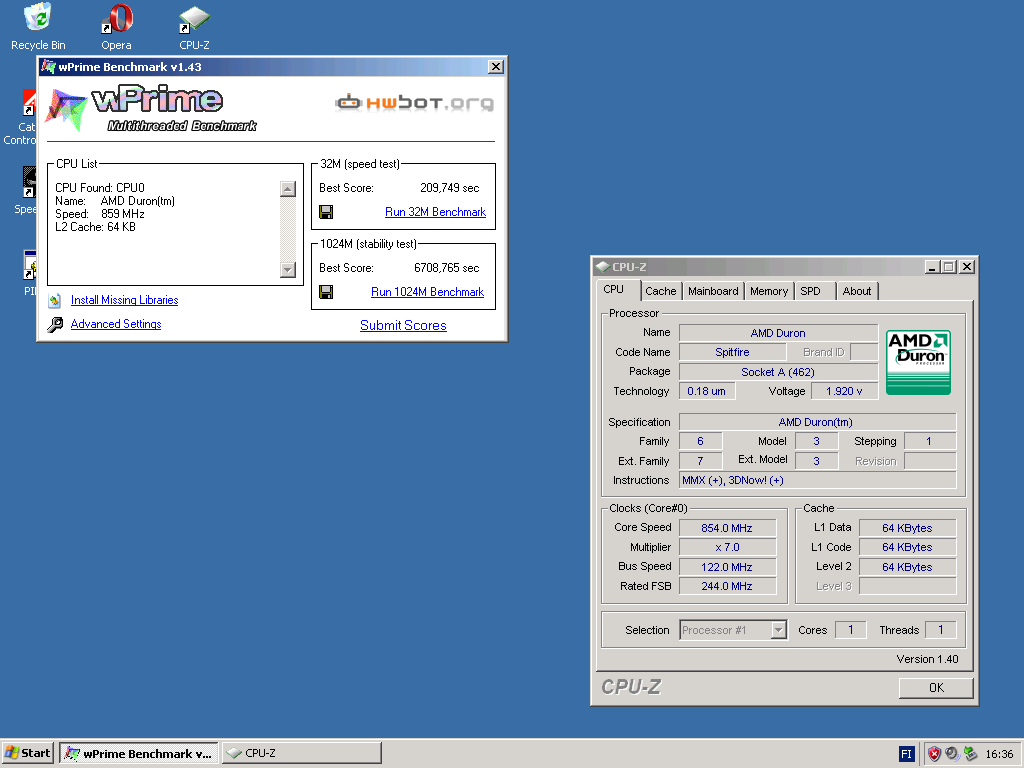
Task: Open Install Missing Libraries link
Action: (124, 300)
